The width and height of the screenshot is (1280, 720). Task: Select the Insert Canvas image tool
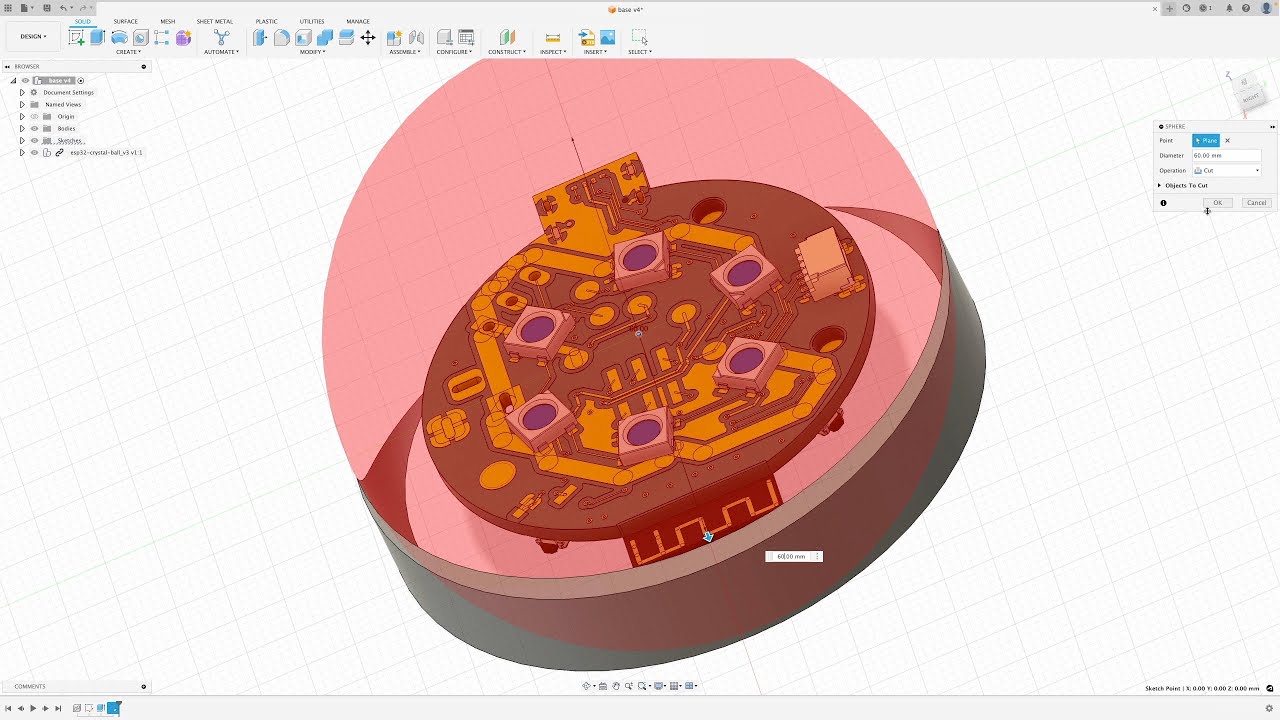pos(608,37)
